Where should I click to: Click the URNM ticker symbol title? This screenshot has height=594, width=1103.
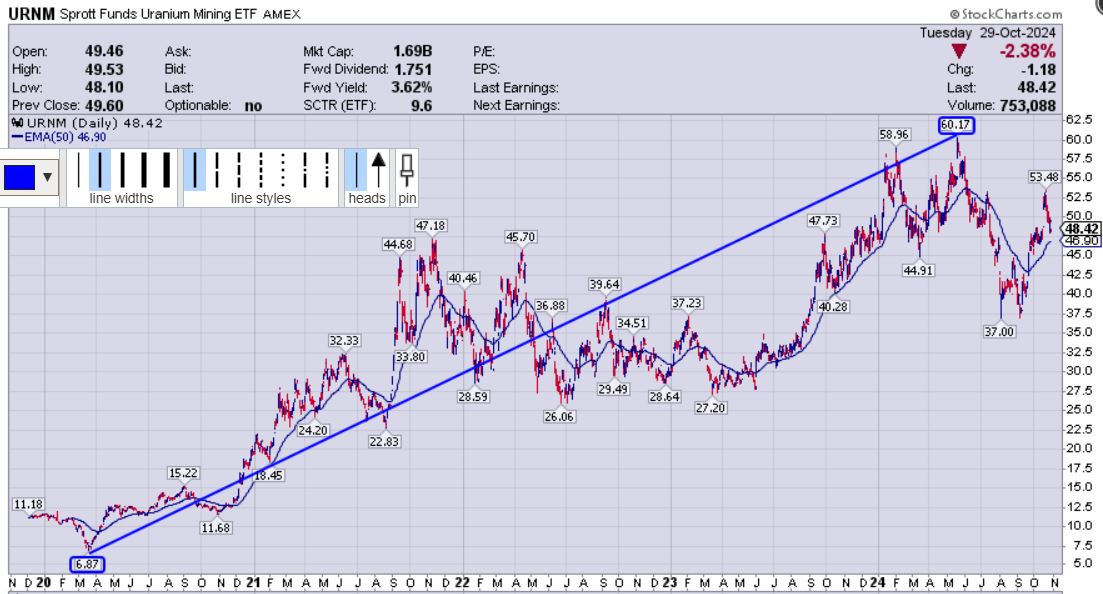click(x=31, y=13)
